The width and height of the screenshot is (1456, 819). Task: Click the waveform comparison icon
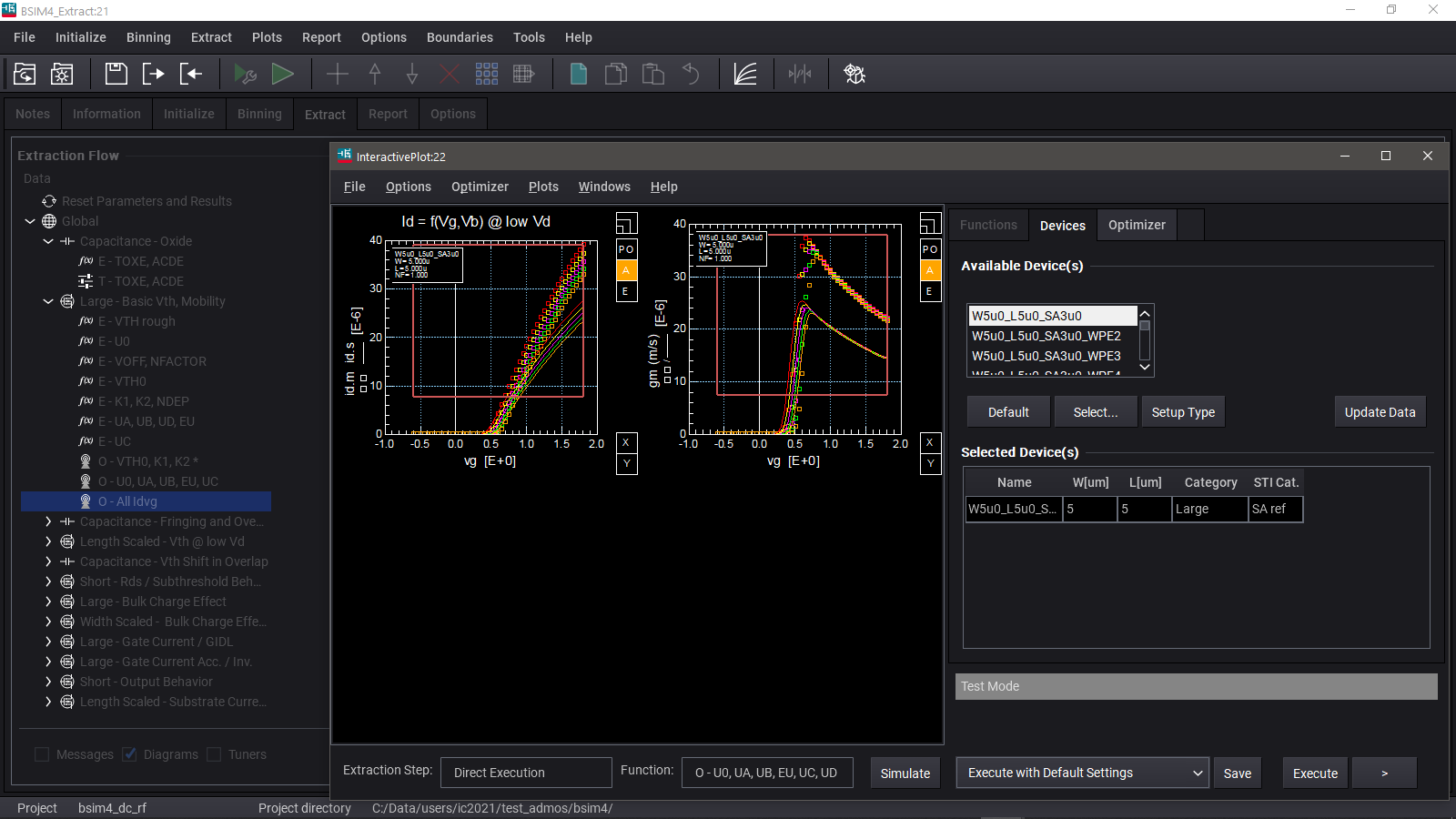pyautogui.click(x=800, y=73)
